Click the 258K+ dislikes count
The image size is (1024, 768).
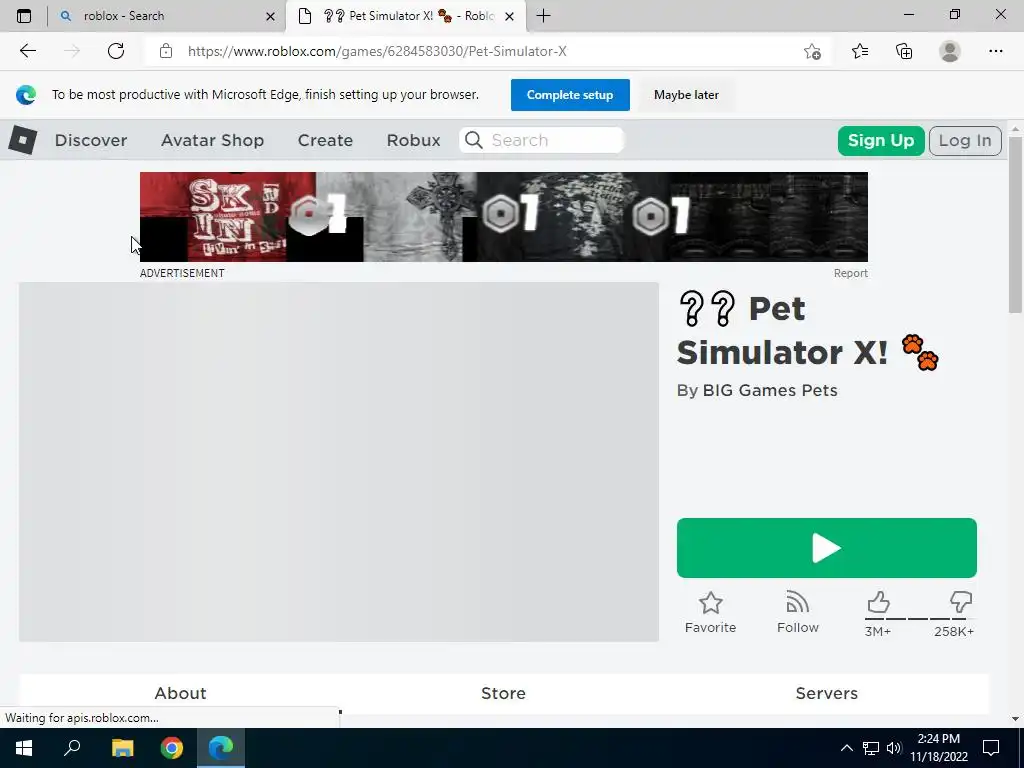(x=954, y=632)
